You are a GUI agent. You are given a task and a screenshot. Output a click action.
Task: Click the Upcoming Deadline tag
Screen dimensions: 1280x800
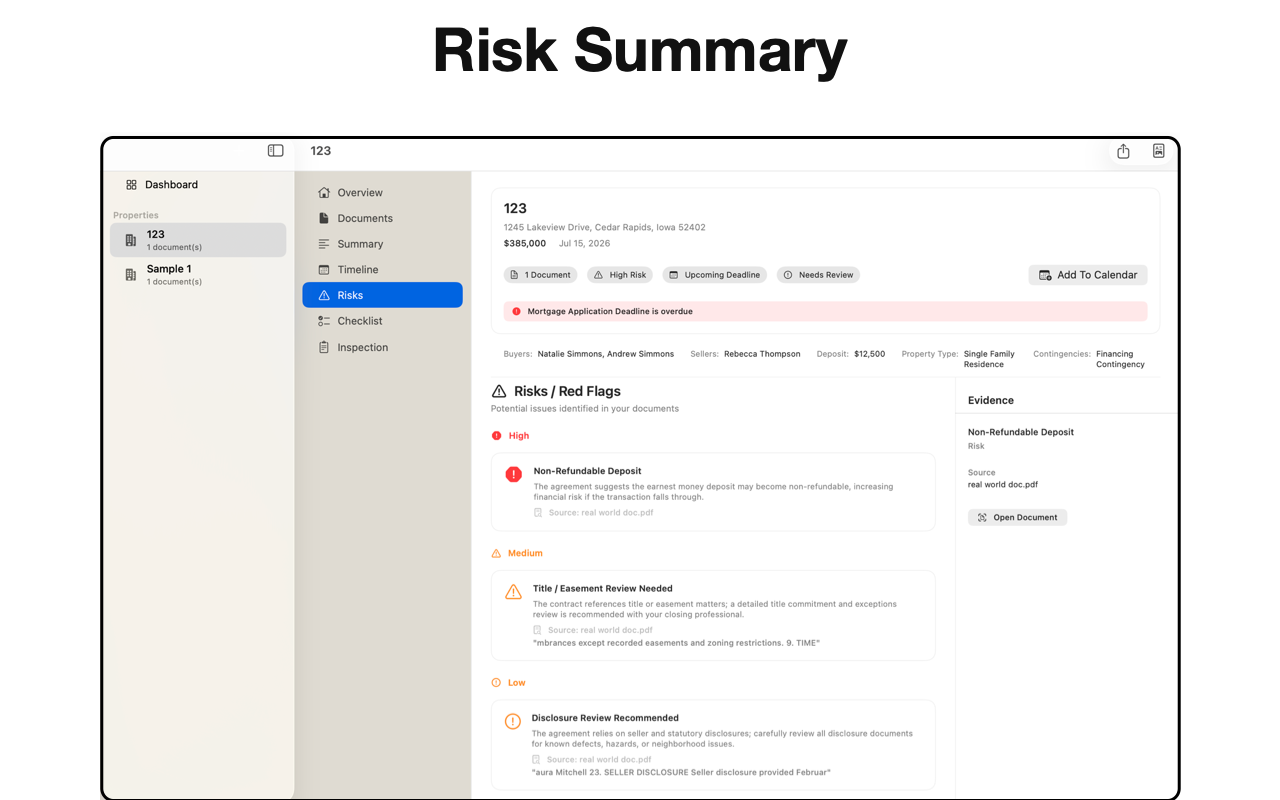tap(714, 275)
